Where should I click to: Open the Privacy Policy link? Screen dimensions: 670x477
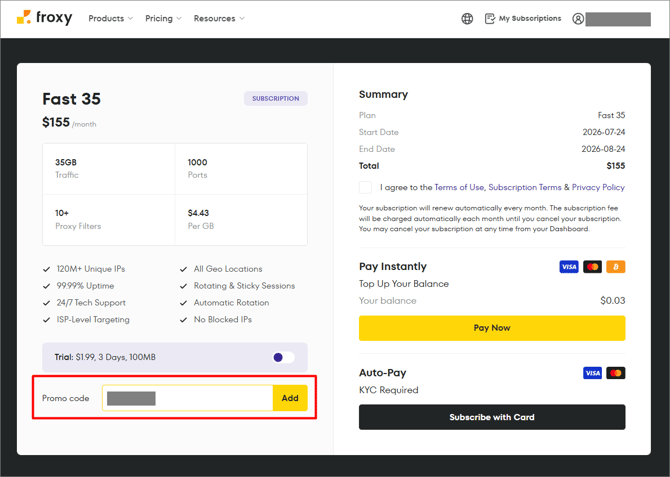(598, 187)
